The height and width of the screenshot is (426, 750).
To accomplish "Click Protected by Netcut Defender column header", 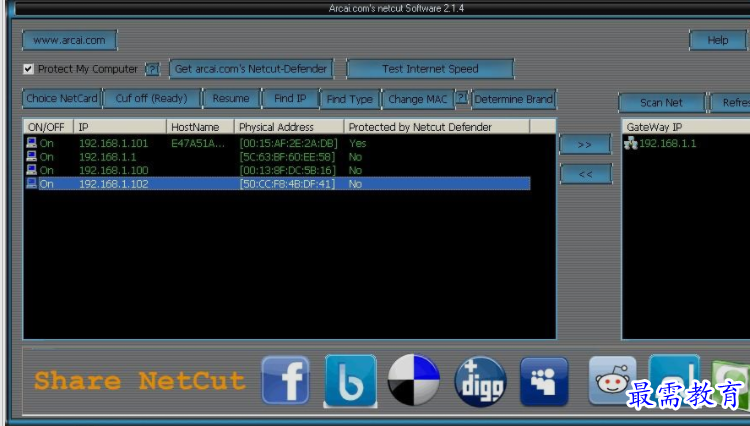I will (437, 127).
